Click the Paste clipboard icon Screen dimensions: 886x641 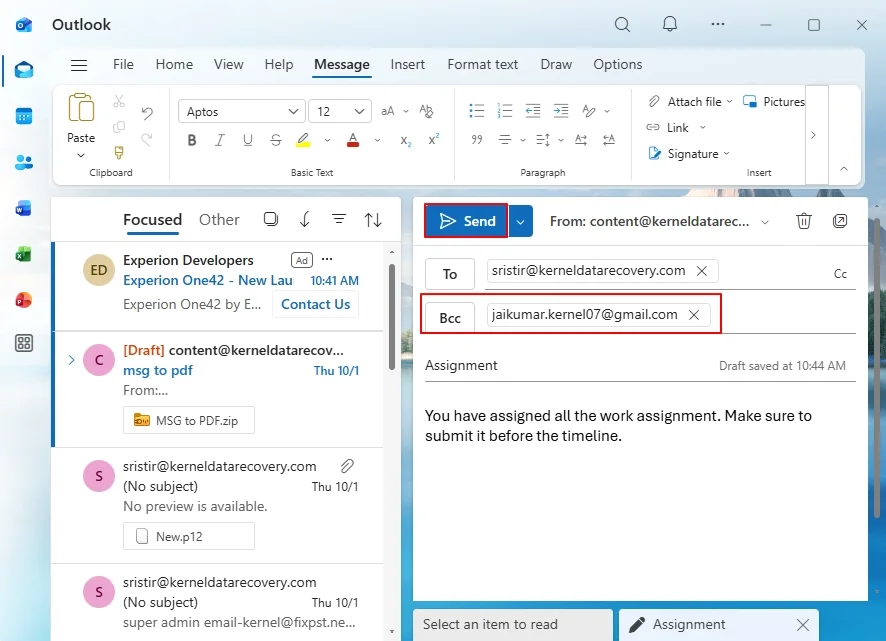pos(81,107)
